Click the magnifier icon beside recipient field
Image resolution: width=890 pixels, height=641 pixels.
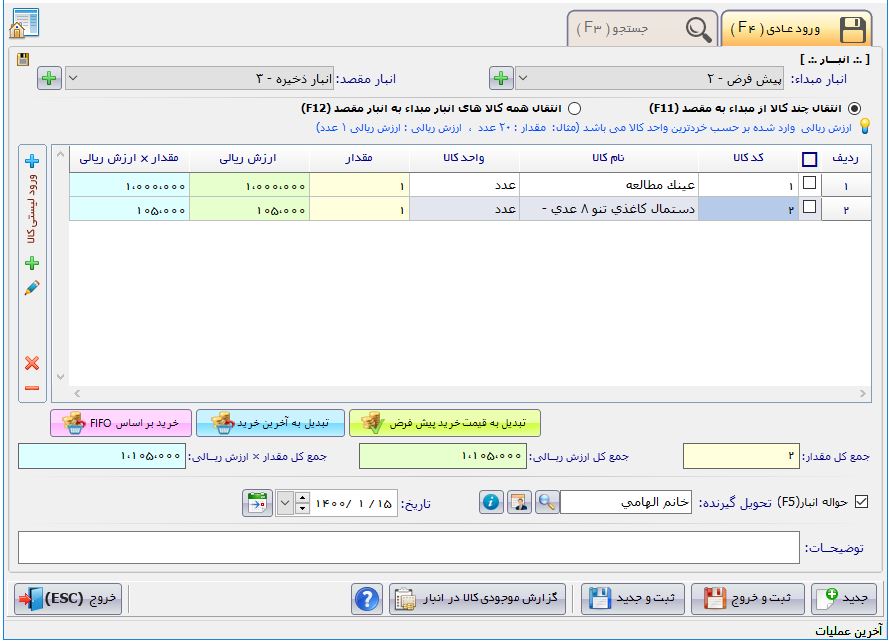pyautogui.click(x=546, y=502)
